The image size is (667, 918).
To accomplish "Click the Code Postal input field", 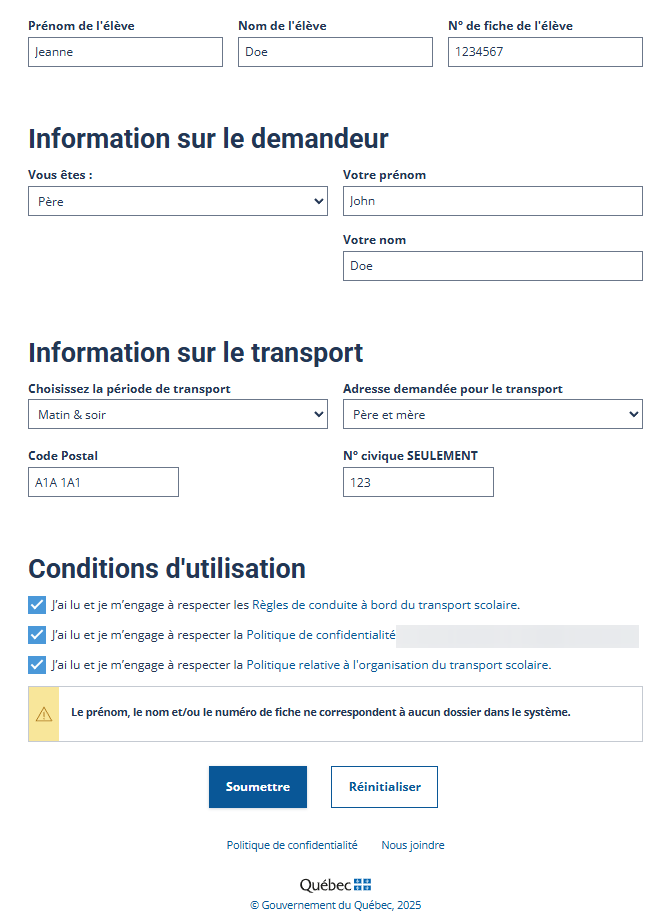I will [103, 482].
